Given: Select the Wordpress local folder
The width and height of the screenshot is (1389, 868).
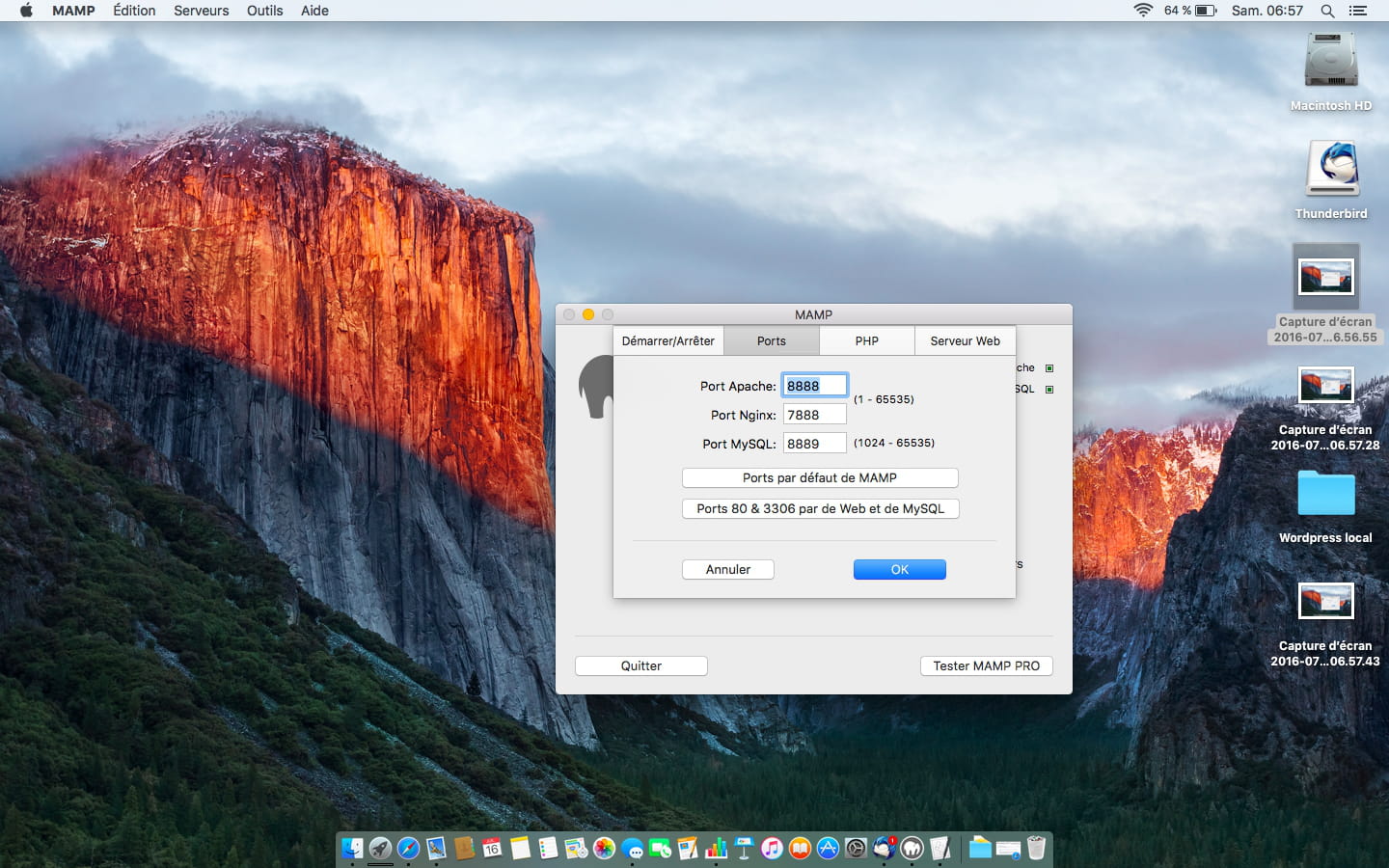Looking at the screenshot, I should [1325, 506].
